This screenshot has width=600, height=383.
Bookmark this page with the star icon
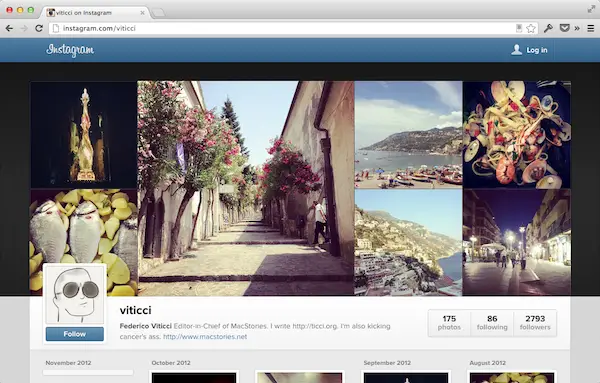tap(531, 28)
